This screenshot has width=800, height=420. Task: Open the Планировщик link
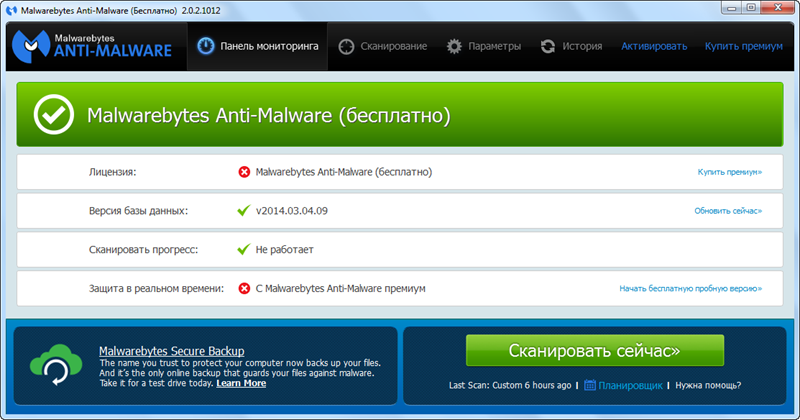click(x=630, y=385)
